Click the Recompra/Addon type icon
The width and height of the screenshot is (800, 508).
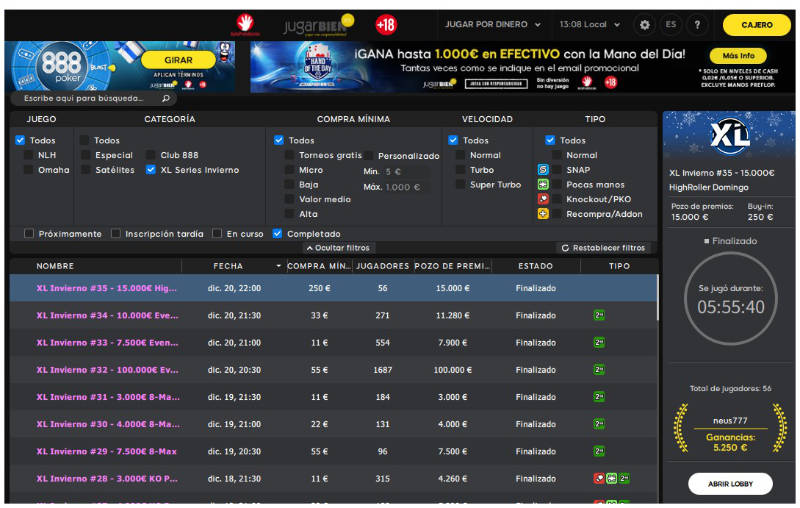click(x=543, y=214)
